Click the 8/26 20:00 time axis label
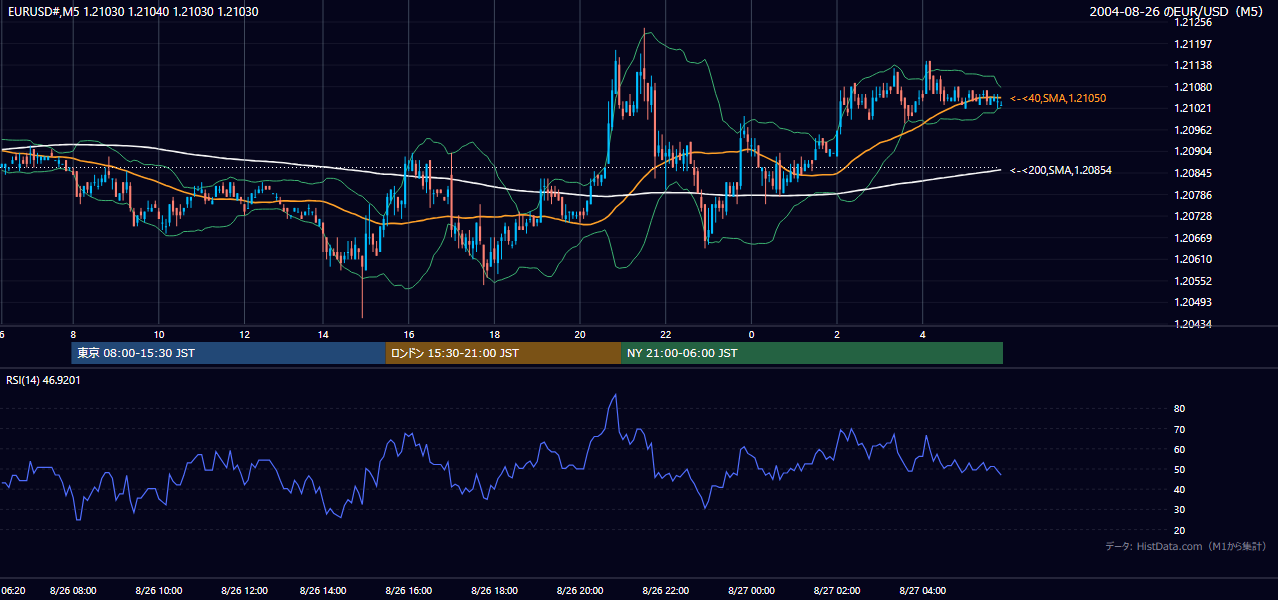This screenshot has width=1278, height=600. [580, 591]
